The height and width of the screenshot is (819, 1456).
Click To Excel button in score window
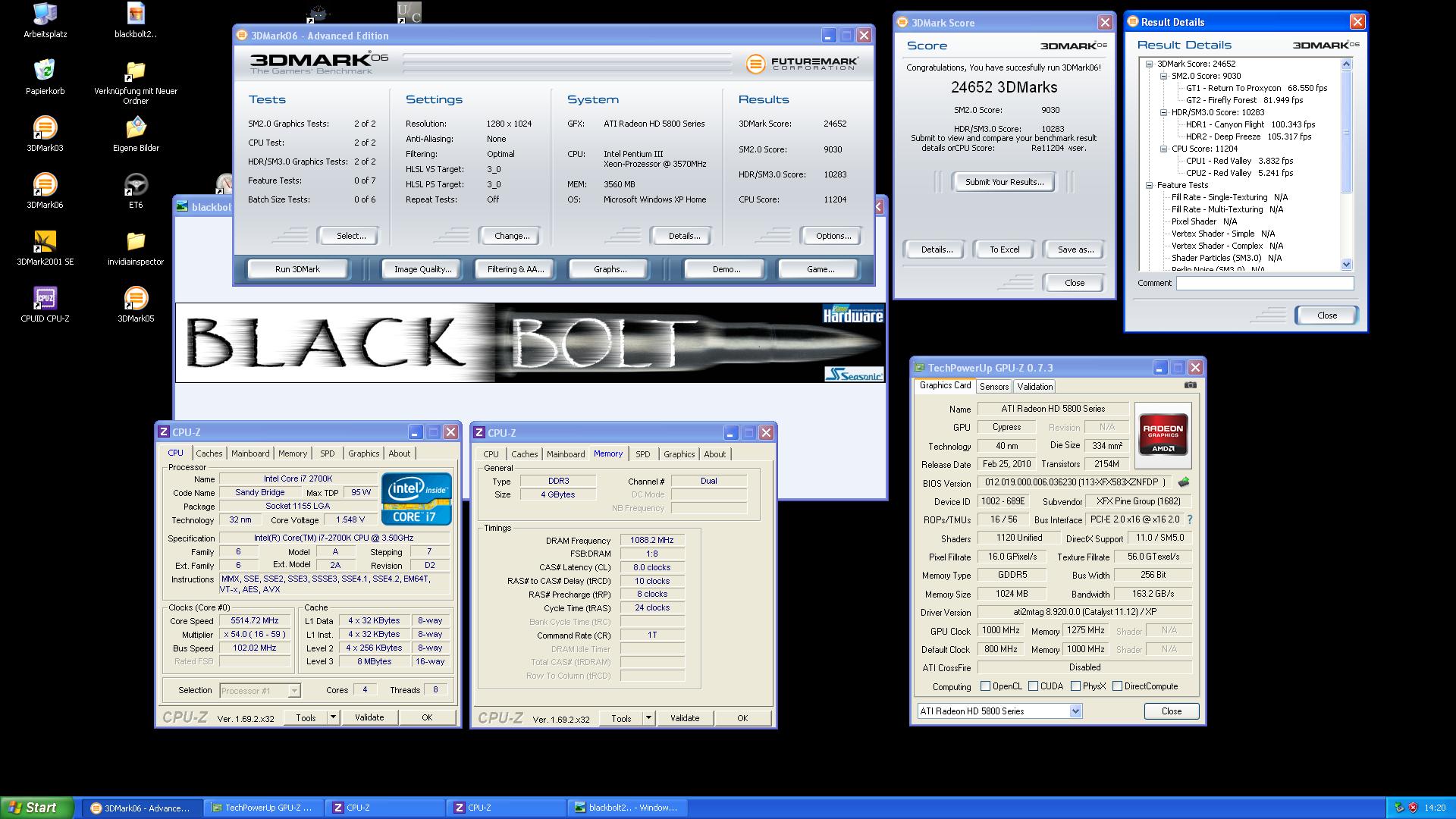pos(1004,249)
